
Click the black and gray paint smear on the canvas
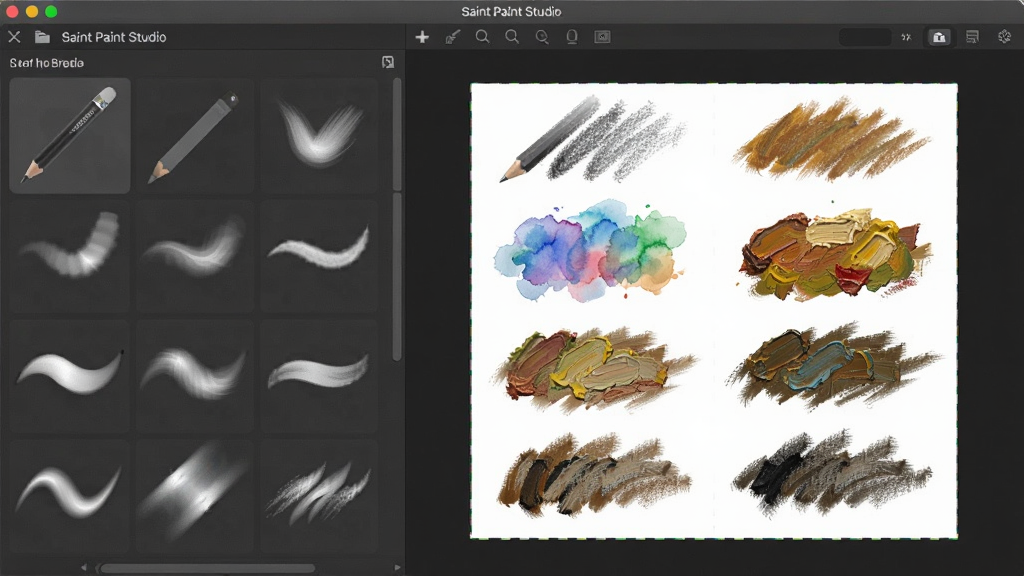tap(833, 472)
